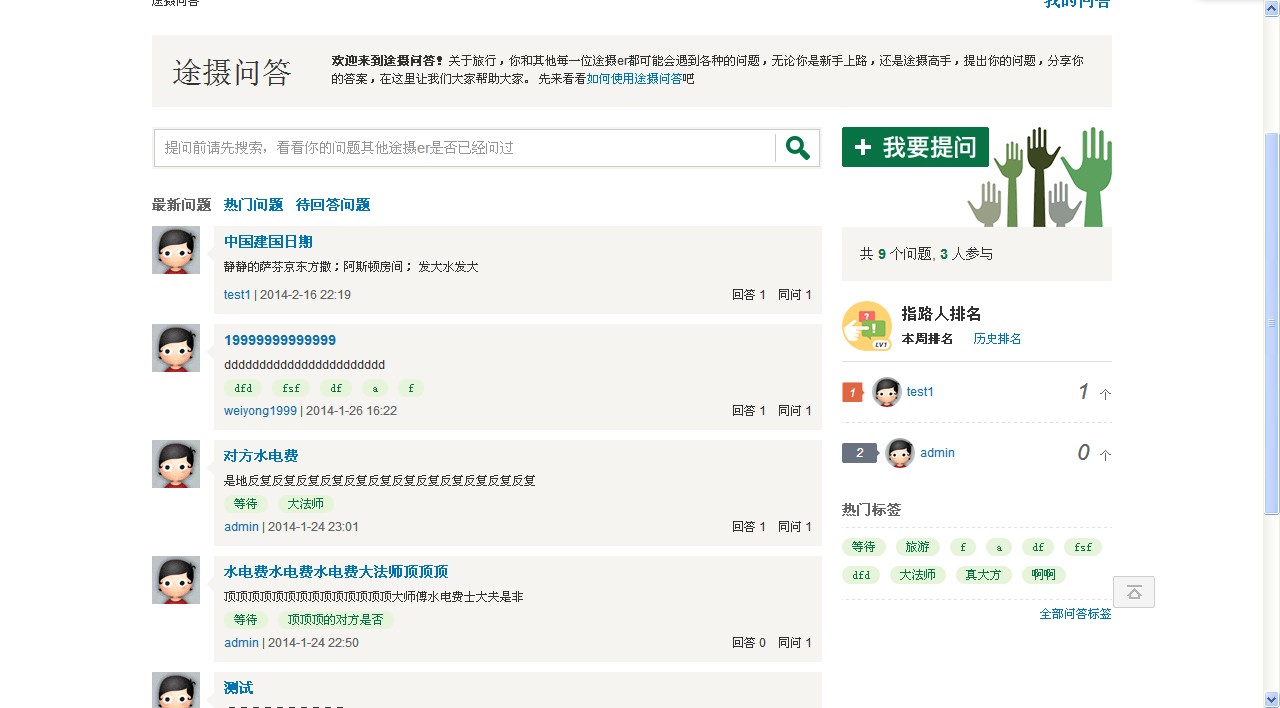Select hot tag dfd in 热门标签
This screenshot has height=708, width=1280.
[x=861, y=575]
